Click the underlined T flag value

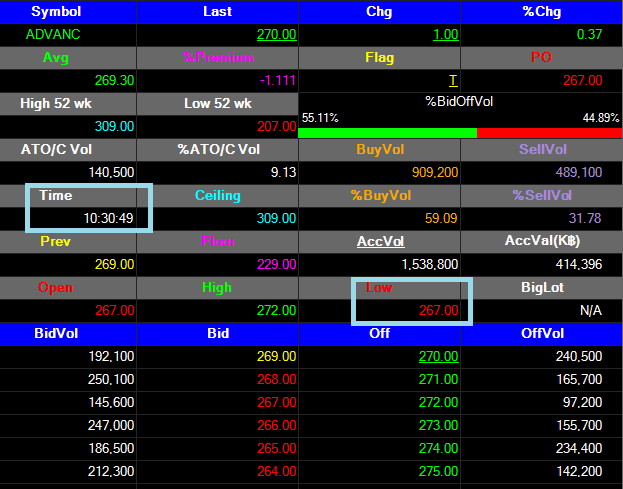coord(453,81)
